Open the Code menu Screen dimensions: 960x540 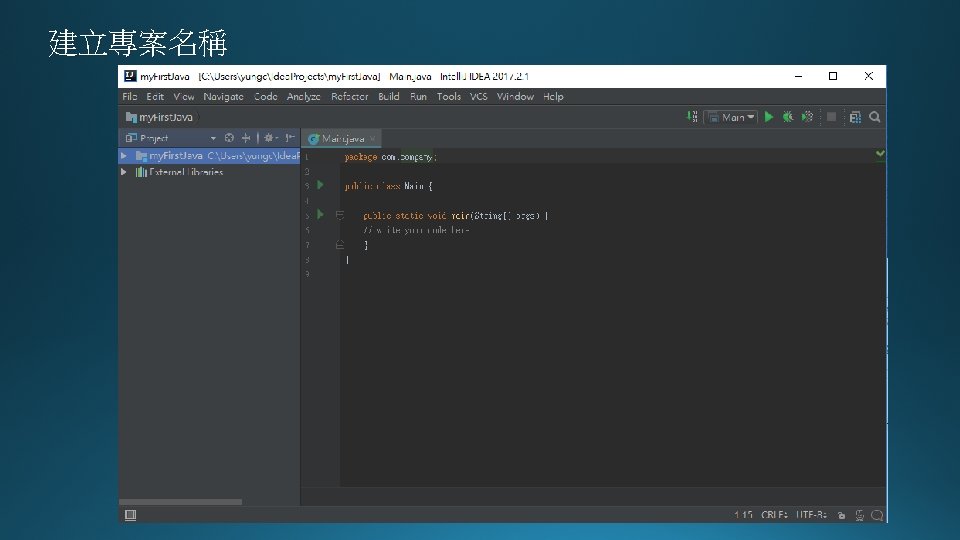266,97
